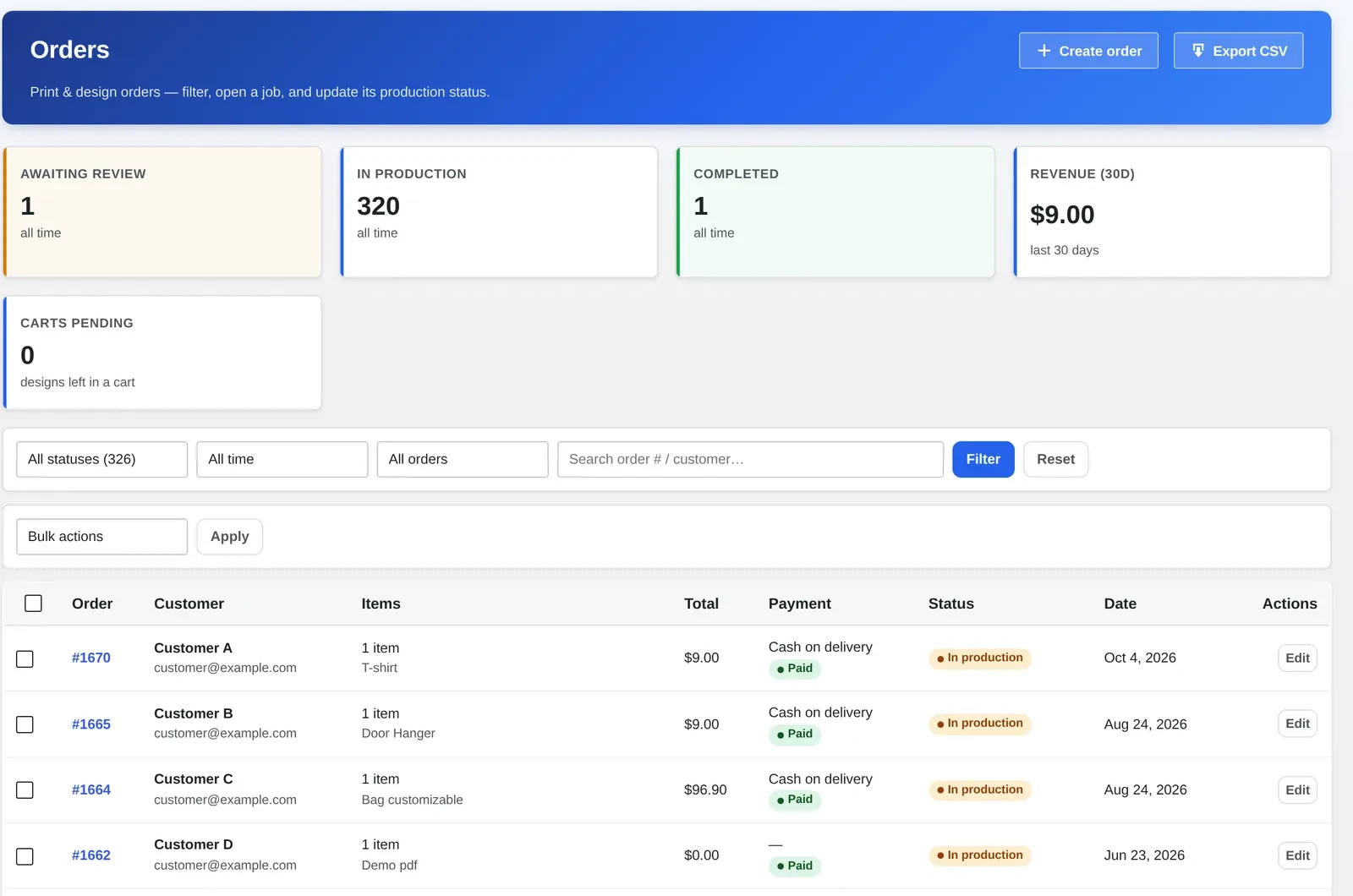Click the Jun 23, 2026 date
Image resolution: width=1353 pixels, height=896 pixels.
click(x=1144, y=855)
